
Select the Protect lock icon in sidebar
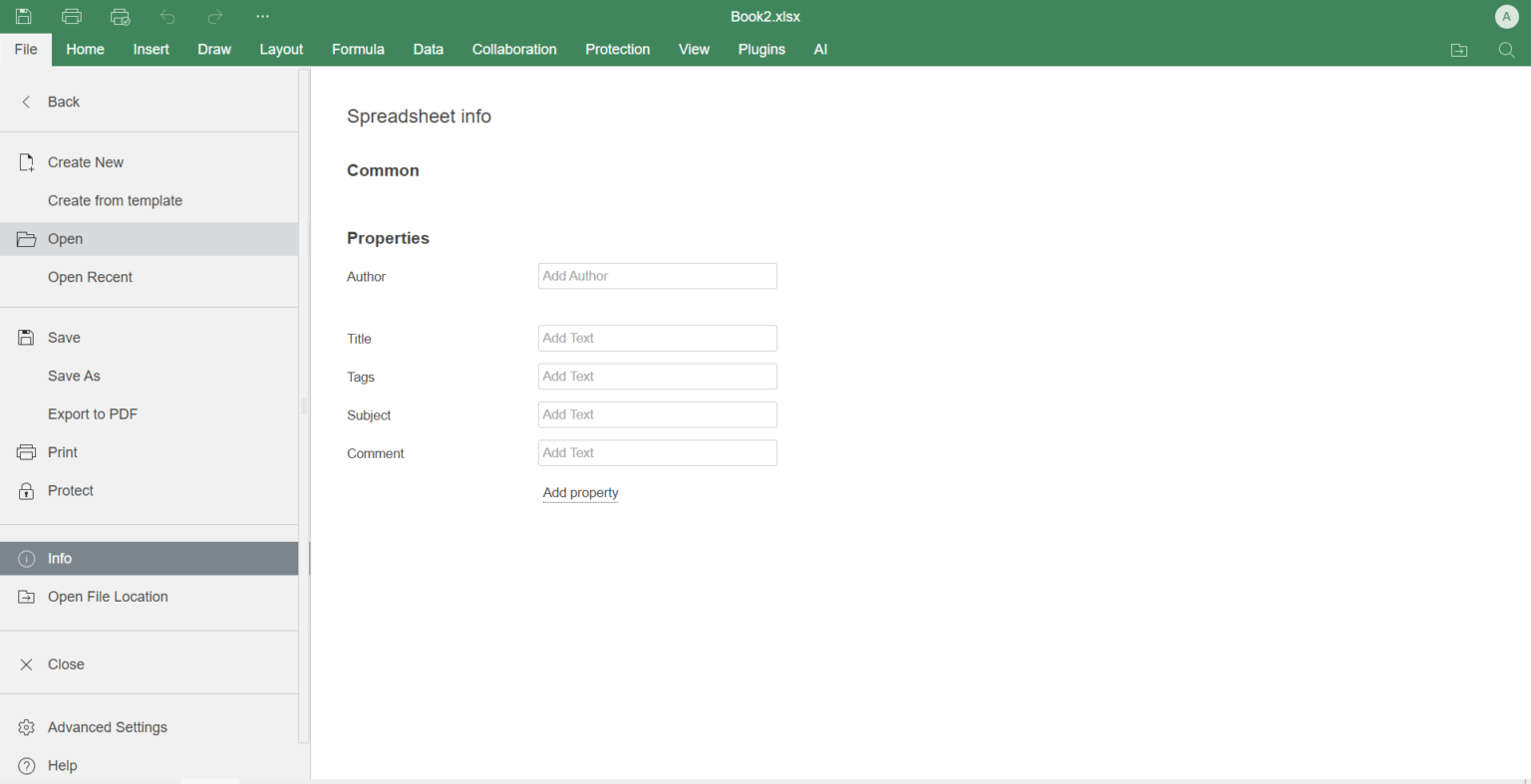click(x=25, y=490)
